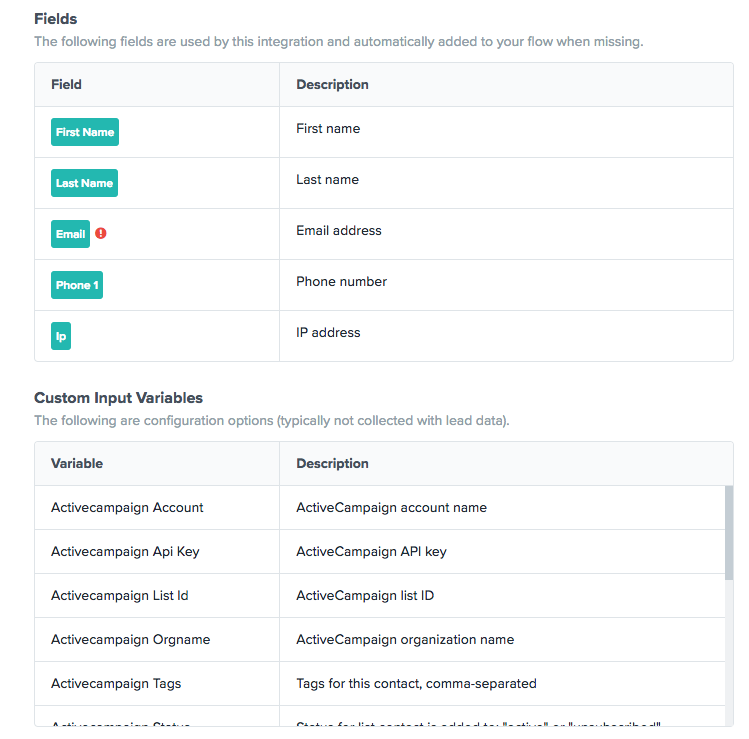The height and width of the screenshot is (739, 749).
Task: Click the Phone 1 field tag
Action: (77, 285)
